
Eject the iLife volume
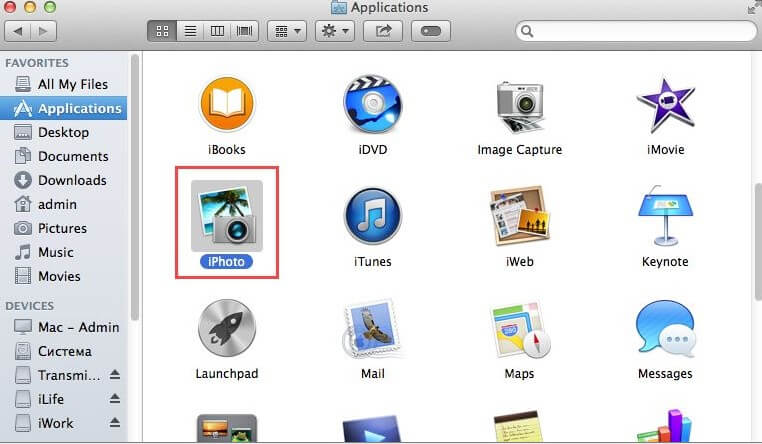coord(115,398)
